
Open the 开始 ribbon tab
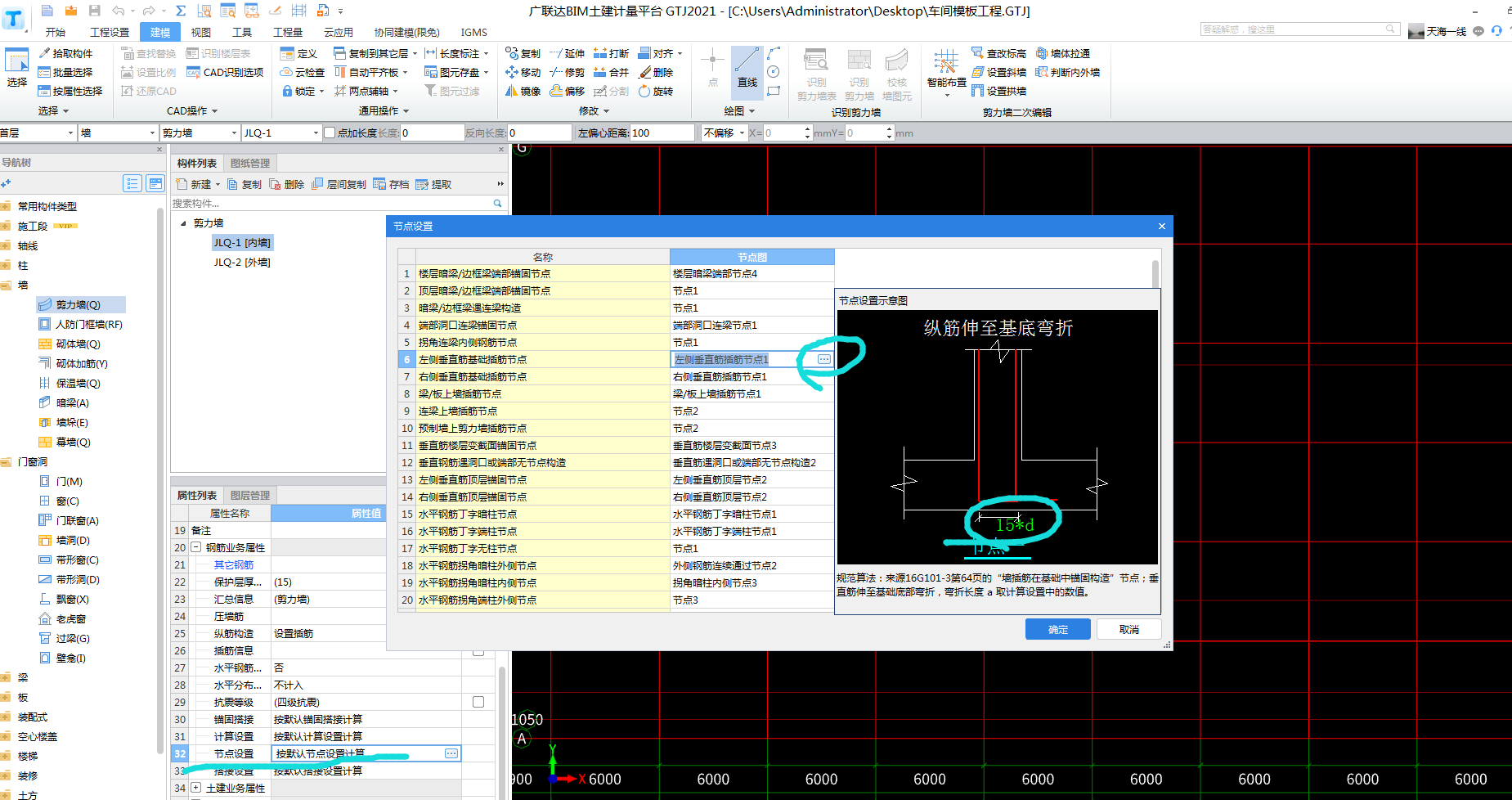click(x=56, y=32)
